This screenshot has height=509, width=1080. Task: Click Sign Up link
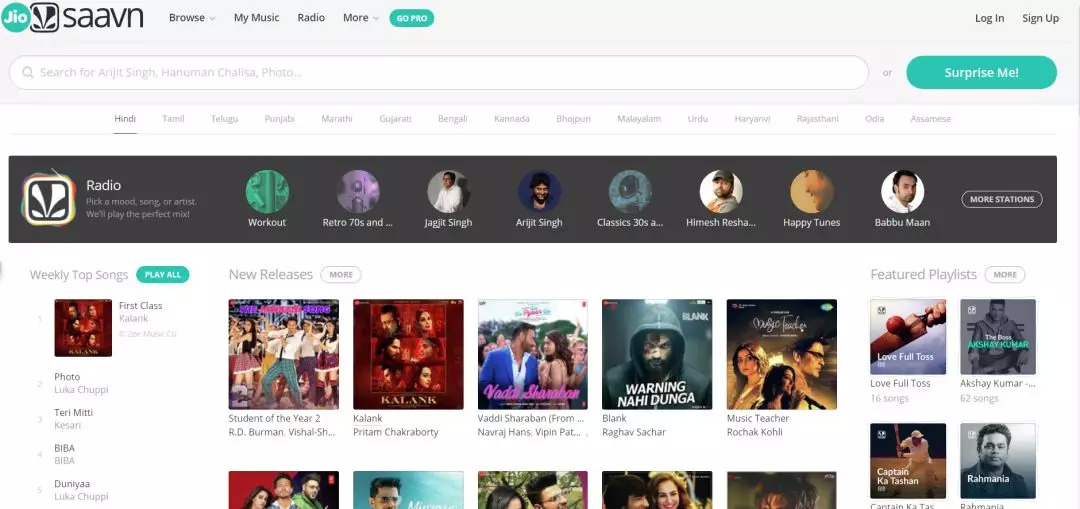click(x=1041, y=18)
